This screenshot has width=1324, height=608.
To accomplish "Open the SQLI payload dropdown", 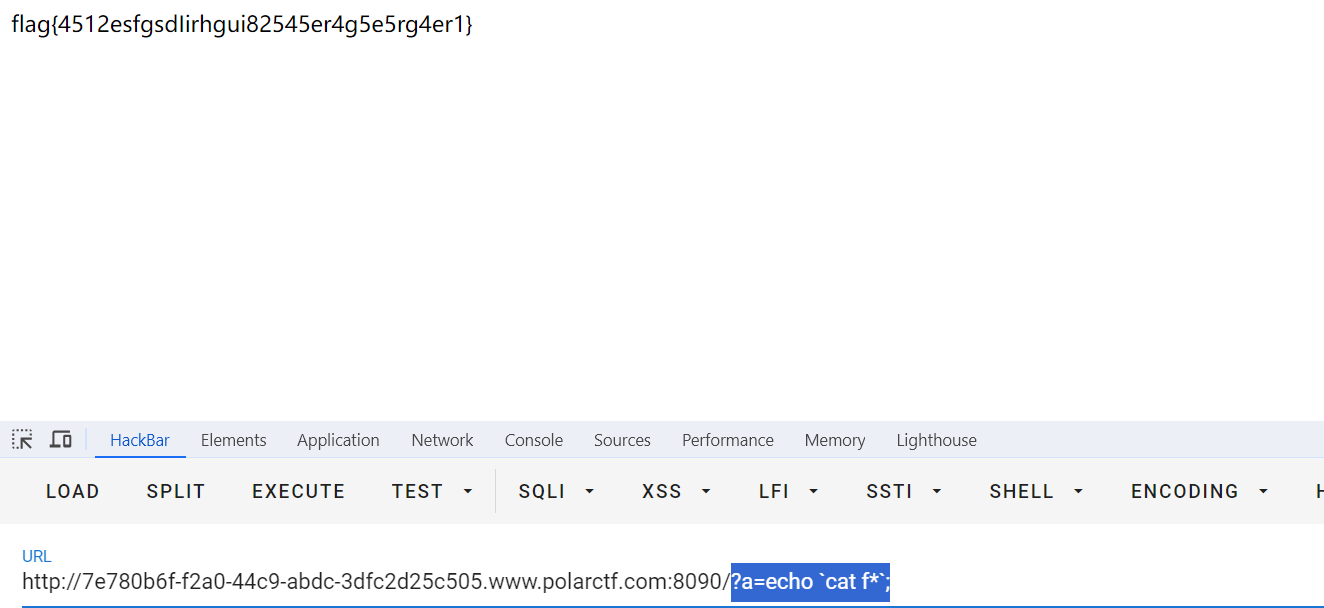I will coord(555,491).
